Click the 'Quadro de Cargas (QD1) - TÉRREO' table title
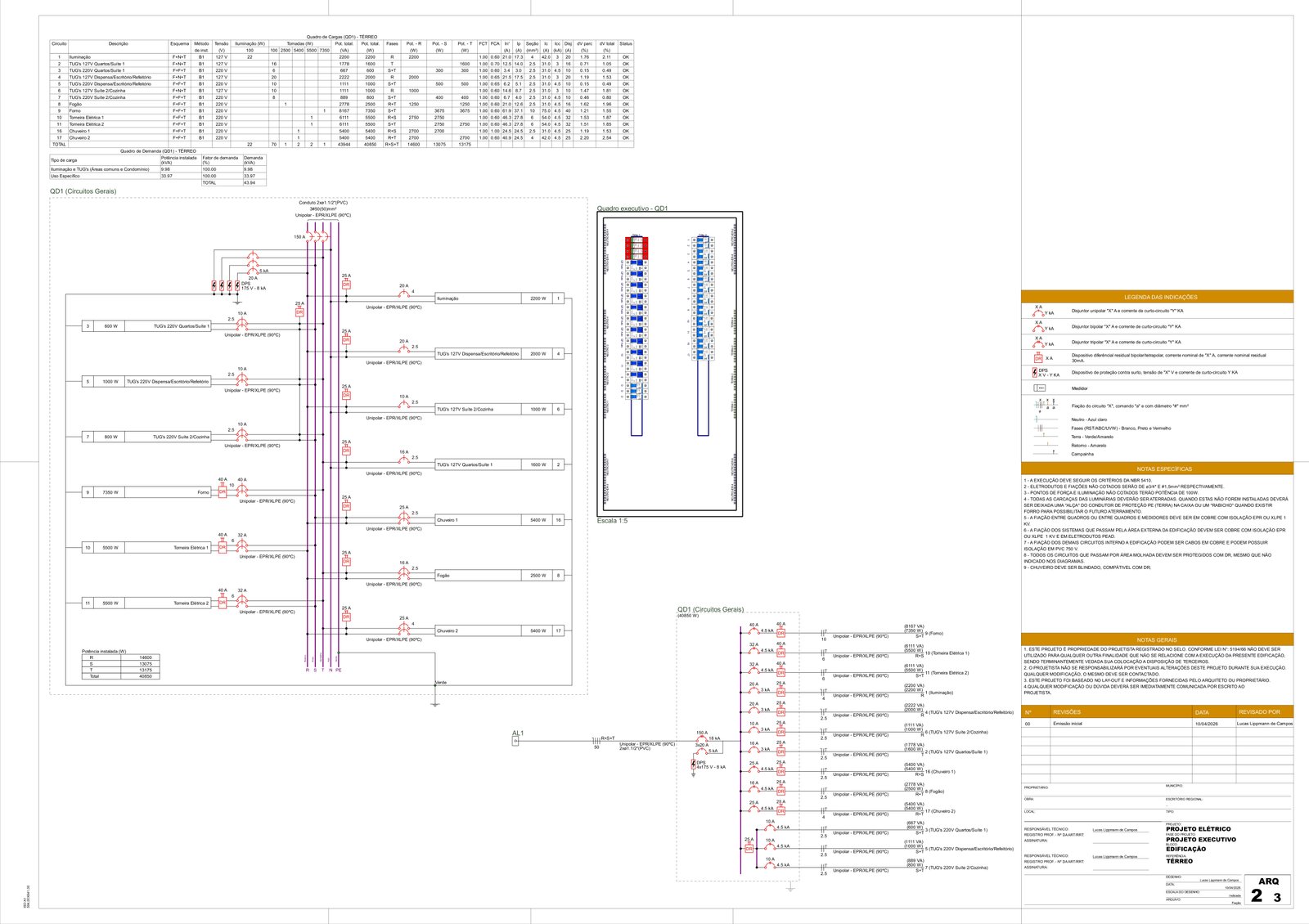The height and width of the screenshot is (924, 1309). point(342,37)
